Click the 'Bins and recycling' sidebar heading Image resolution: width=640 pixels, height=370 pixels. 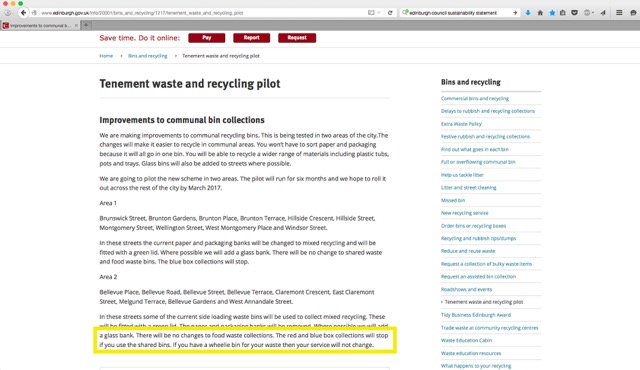click(x=471, y=82)
